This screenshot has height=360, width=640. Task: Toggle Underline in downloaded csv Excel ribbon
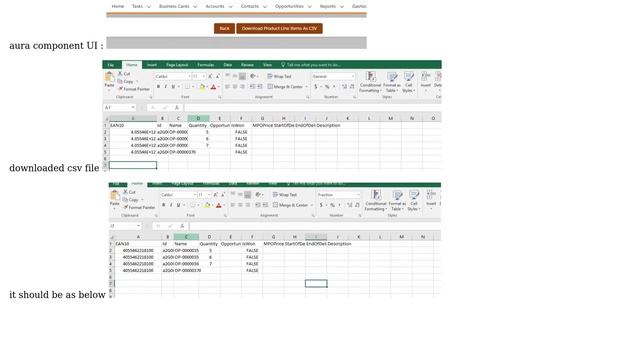(173, 87)
